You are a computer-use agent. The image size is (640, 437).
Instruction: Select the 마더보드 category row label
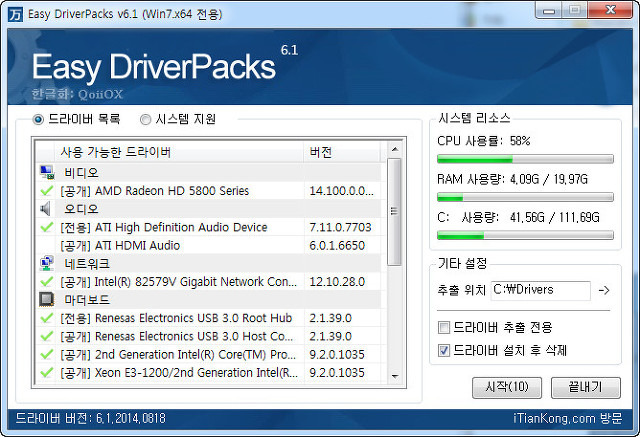[87, 300]
